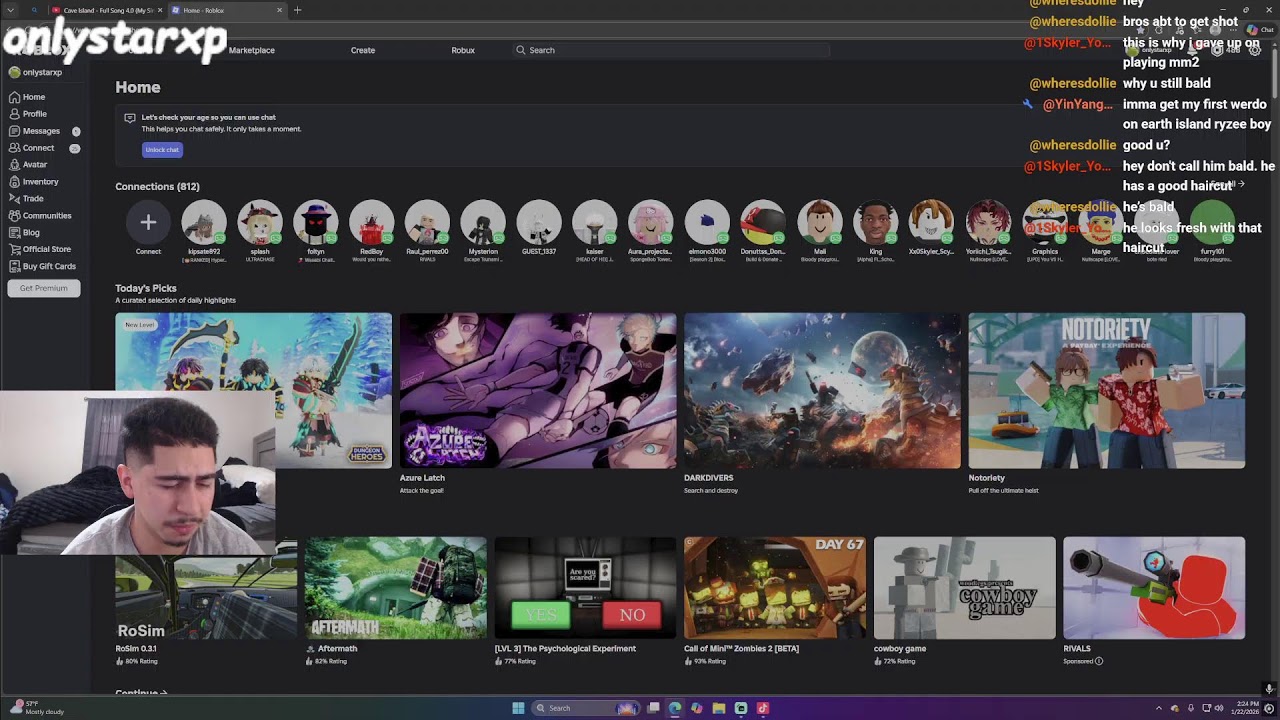Click the Connections (812) heading link

click(157, 187)
